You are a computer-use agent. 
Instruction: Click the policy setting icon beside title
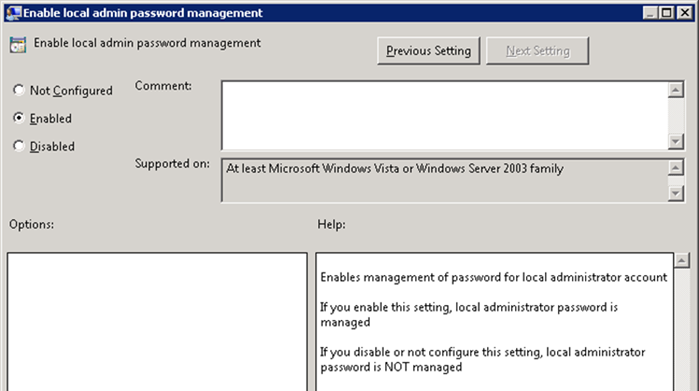(x=18, y=45)
